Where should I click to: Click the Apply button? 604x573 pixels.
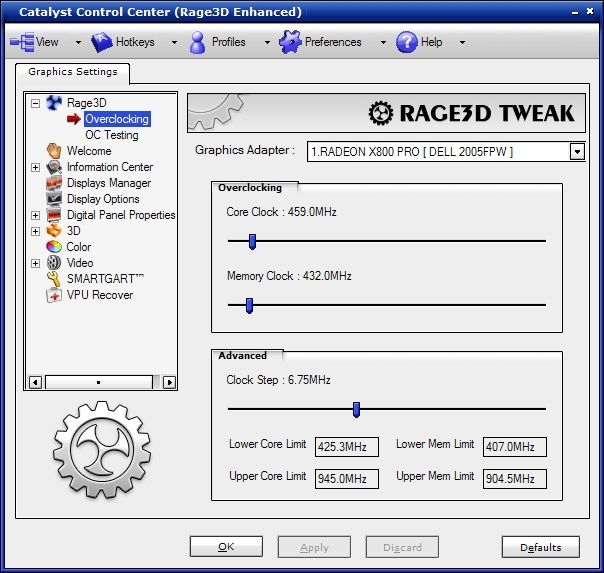314,547
